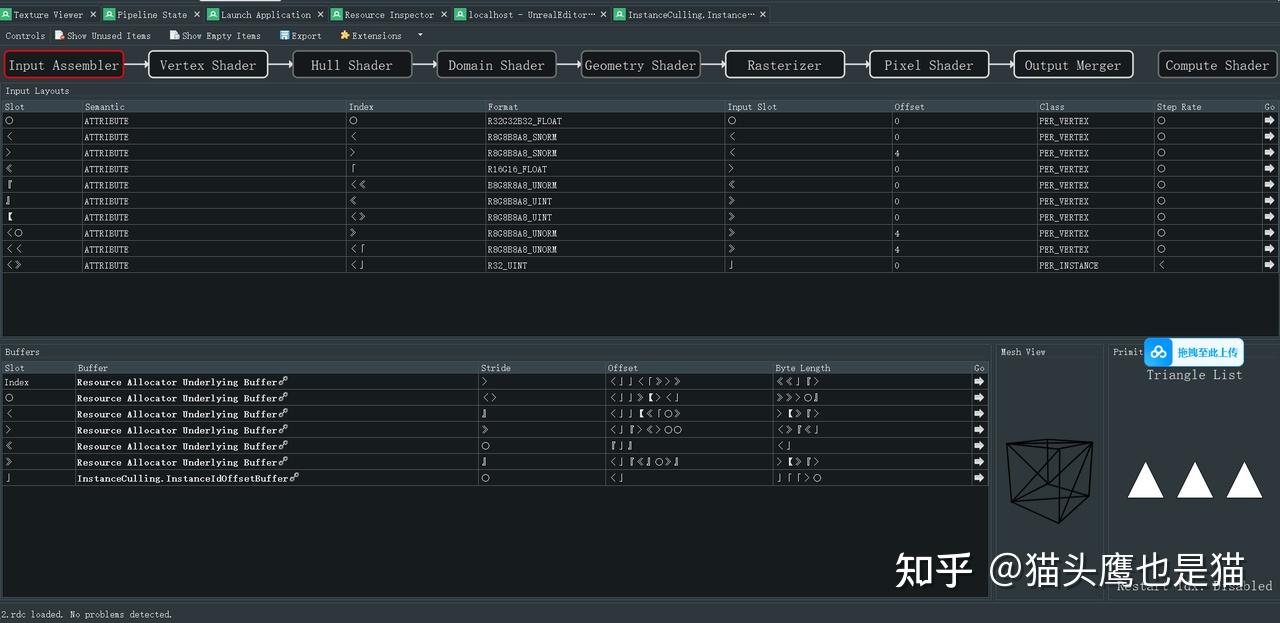This screenshot has width=1280, height=623.
Task: Click the Go arrow on the last Step Rate row
Action: click(x=1268, y=265)
